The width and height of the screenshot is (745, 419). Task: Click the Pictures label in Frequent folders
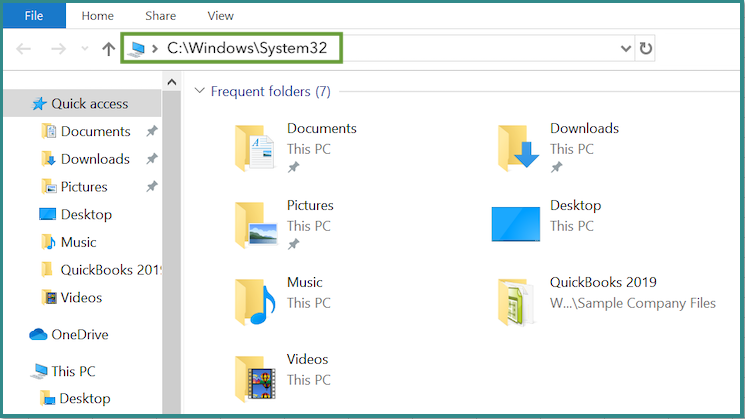(x=310, y=205)
